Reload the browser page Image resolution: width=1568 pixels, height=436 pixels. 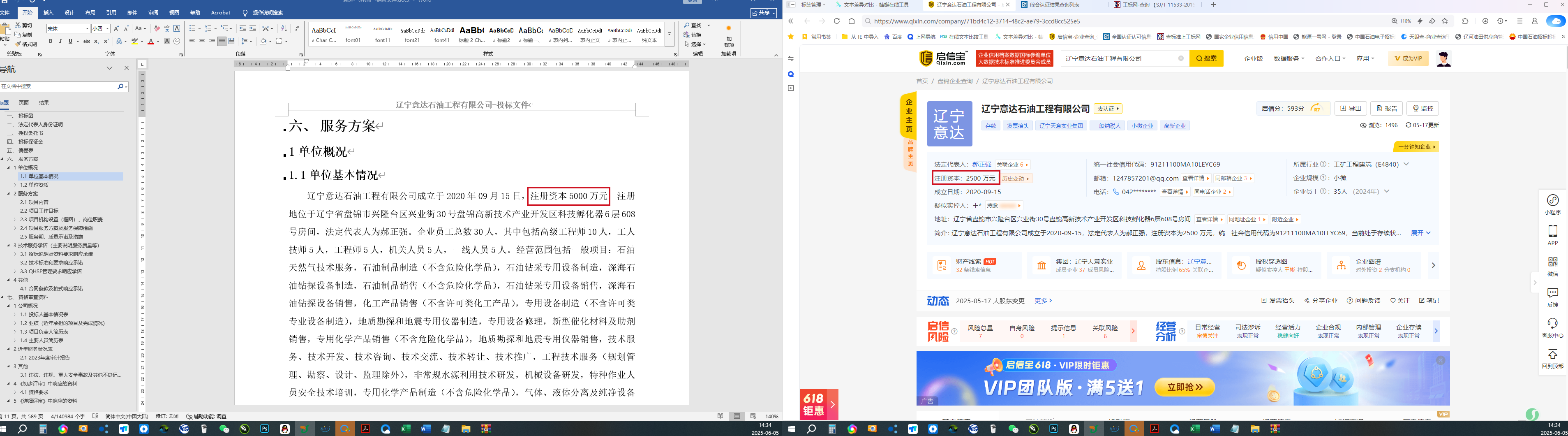coord(836,21)
